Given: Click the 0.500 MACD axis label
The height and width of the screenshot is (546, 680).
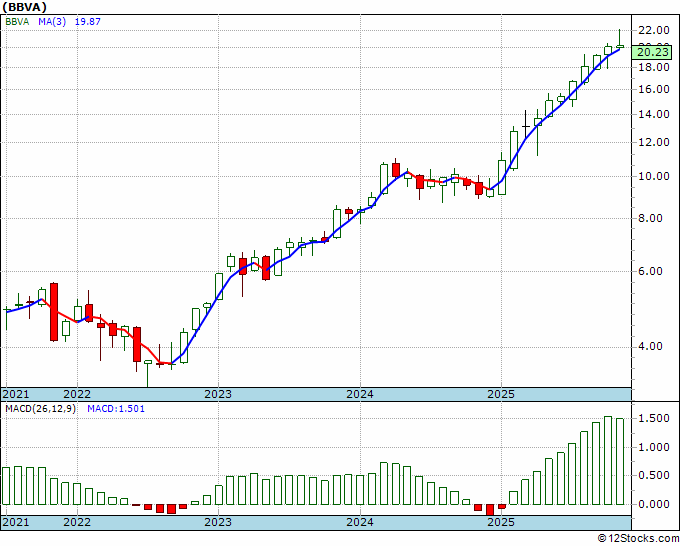Looking at the screenshot, I should (x=654, y=476).
